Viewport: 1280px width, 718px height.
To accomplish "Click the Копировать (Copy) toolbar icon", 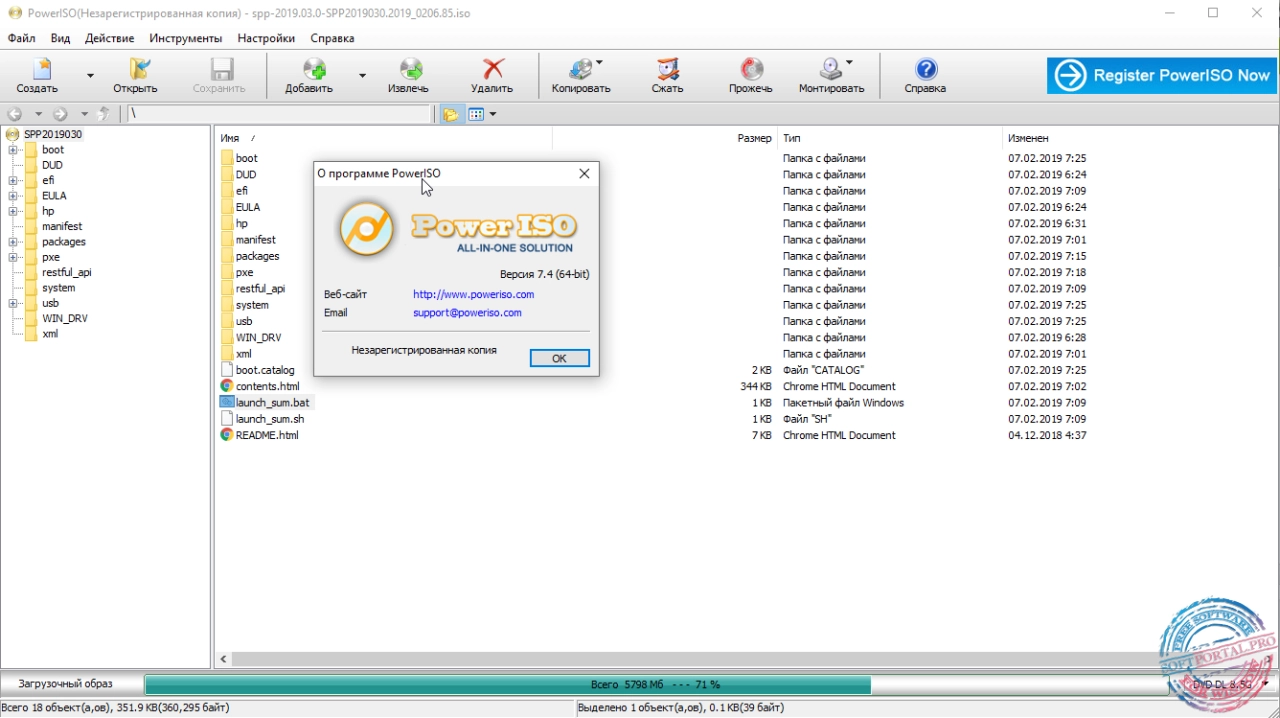I will point(581,76).
